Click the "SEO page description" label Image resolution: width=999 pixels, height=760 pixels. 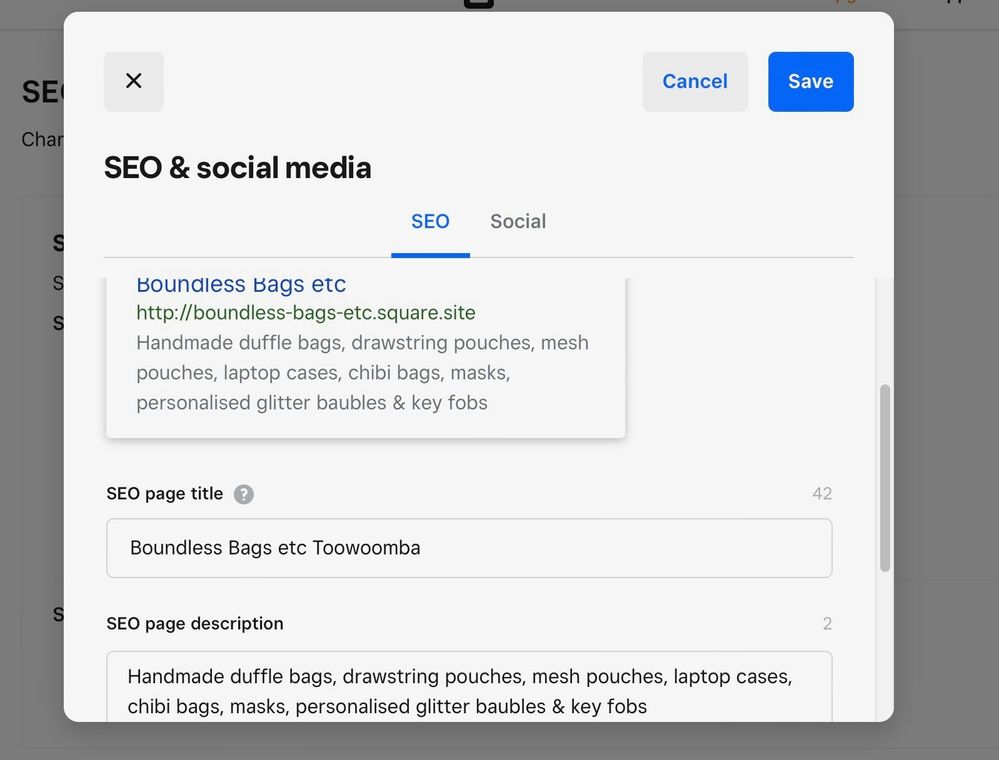[x=195, y=624]
